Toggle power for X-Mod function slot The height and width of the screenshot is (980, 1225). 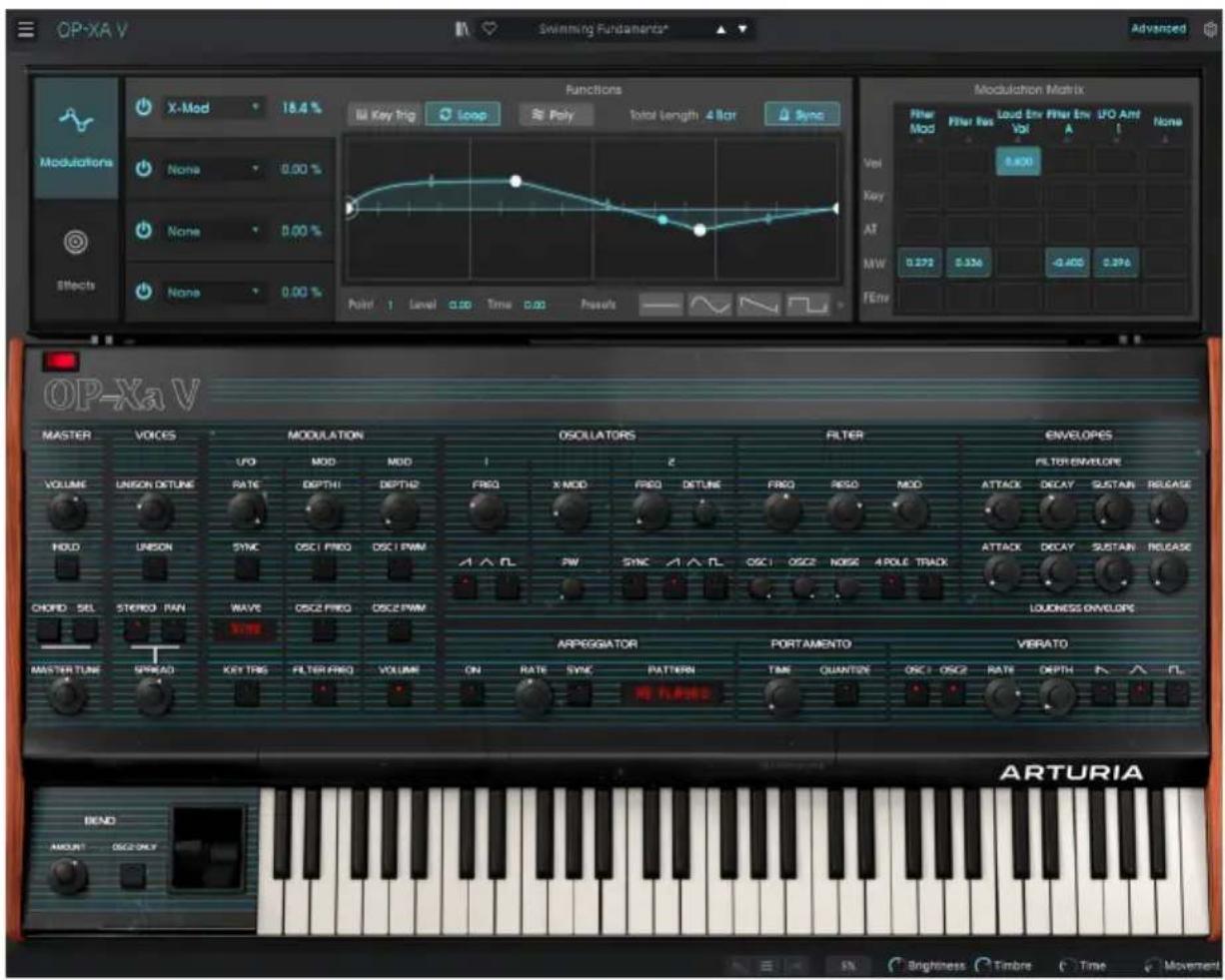click(144, 108)
